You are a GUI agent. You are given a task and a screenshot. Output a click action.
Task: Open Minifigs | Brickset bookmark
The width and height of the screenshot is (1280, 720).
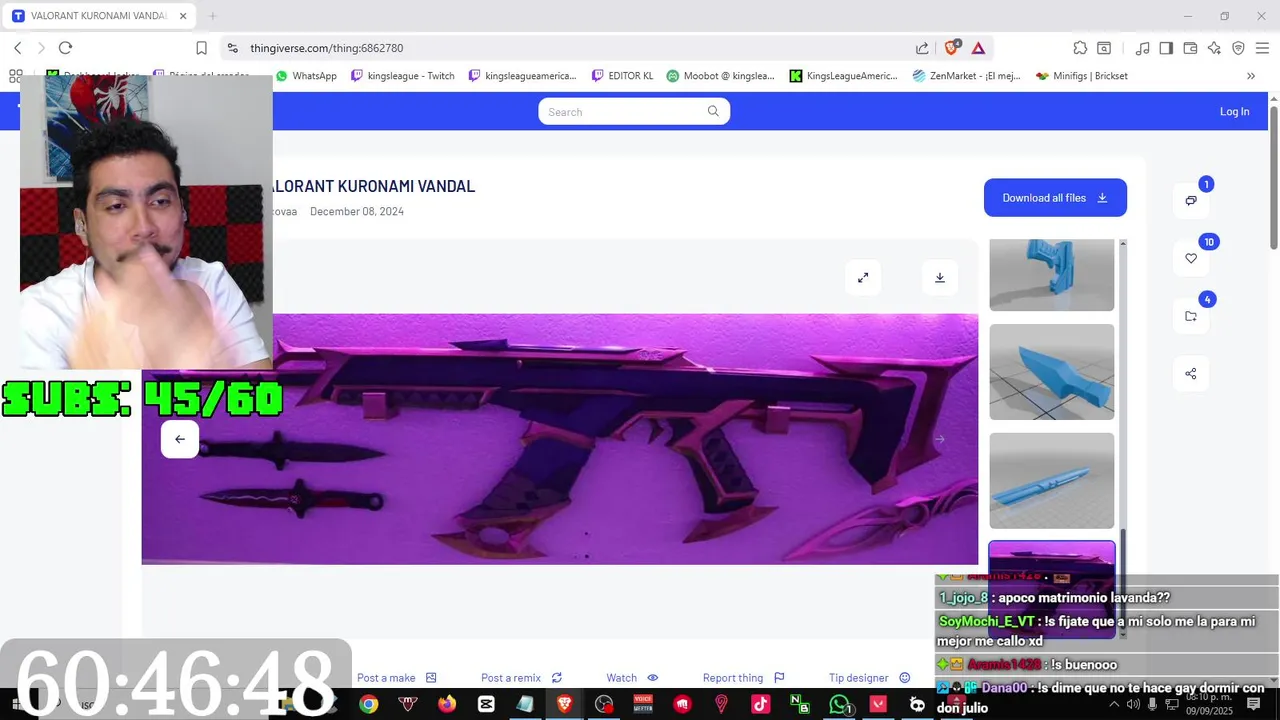point(1082,76)
